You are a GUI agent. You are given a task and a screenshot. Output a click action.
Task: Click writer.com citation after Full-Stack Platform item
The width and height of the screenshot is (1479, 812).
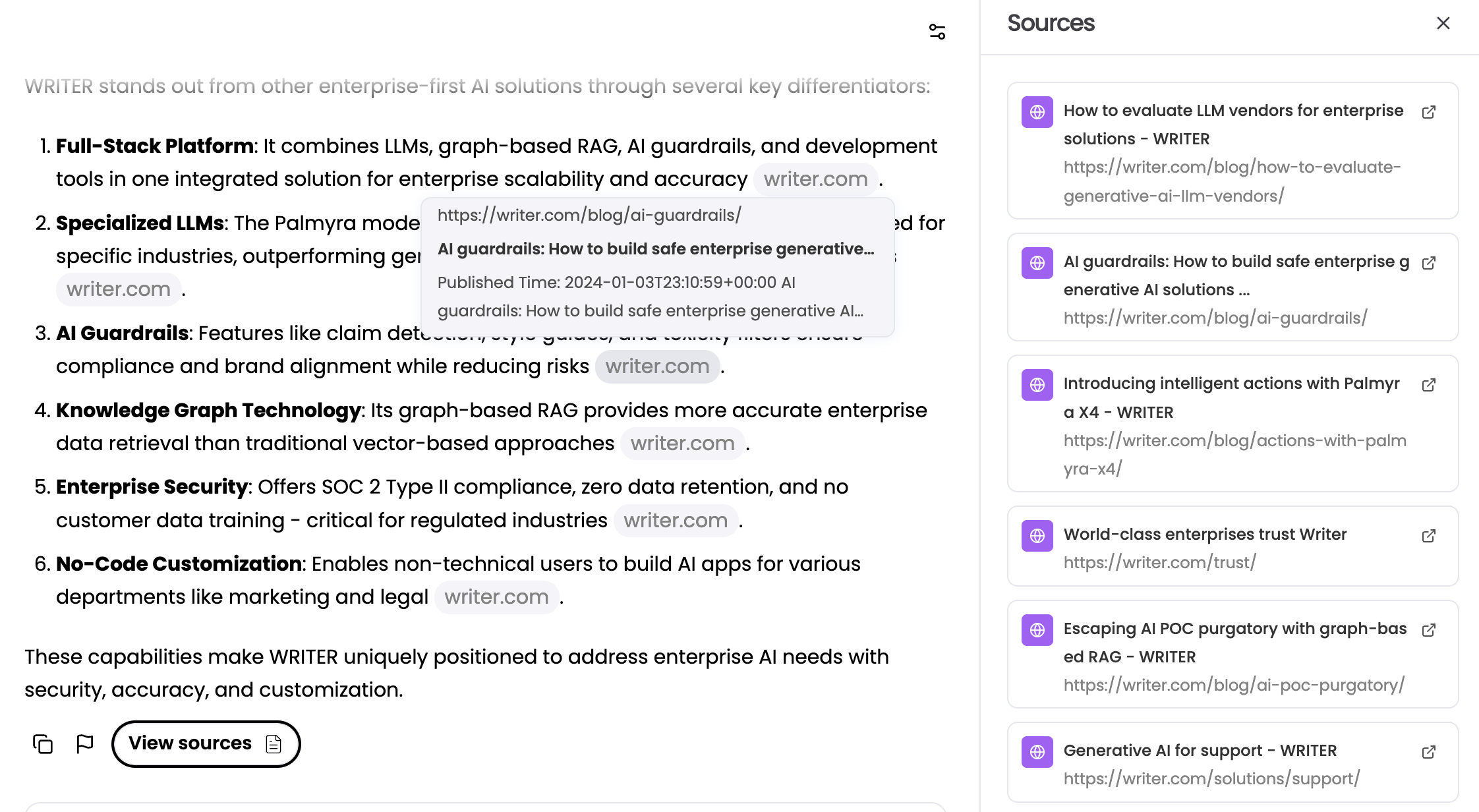pos(815,179)
